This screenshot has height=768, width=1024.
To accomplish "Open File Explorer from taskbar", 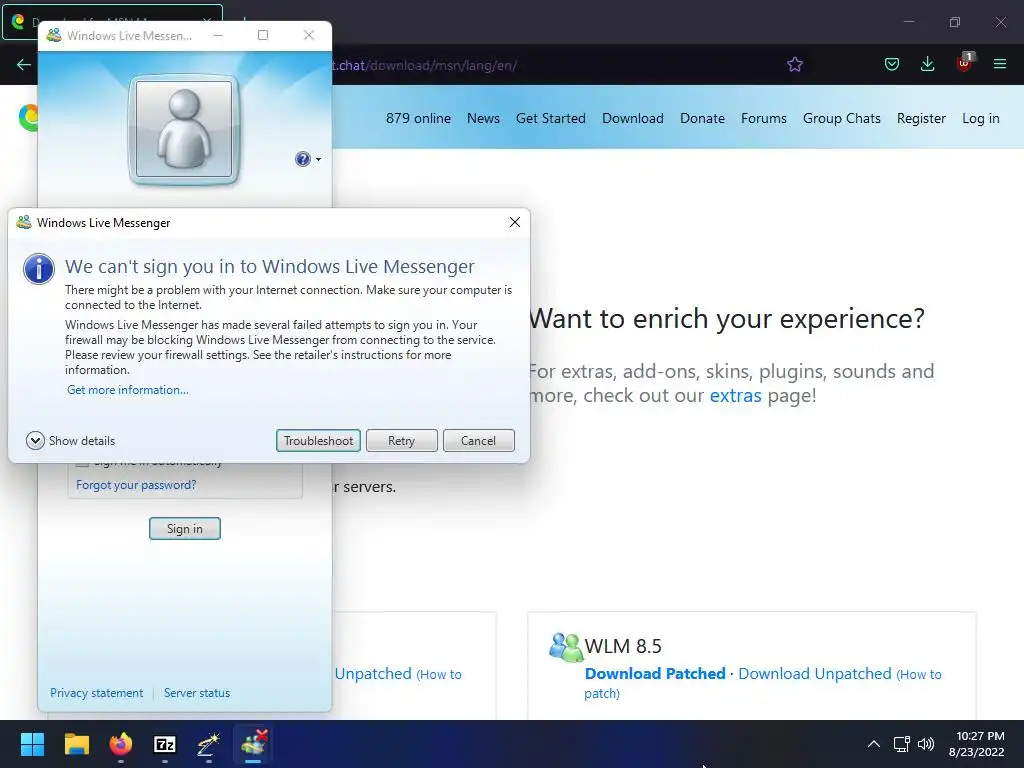I will [76, 744].
